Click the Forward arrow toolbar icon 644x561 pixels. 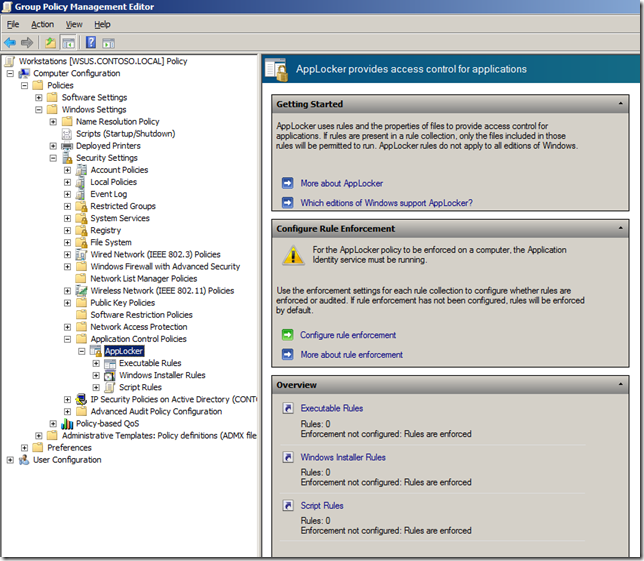pos(27,42)
